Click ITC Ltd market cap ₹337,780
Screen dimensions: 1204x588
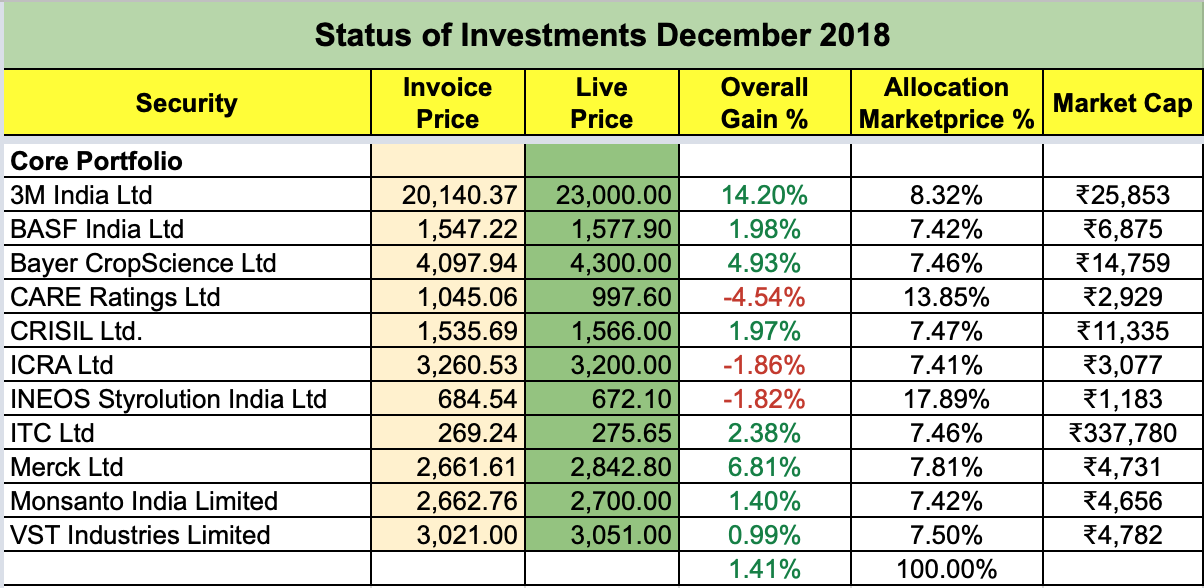tap(1121, 433)
